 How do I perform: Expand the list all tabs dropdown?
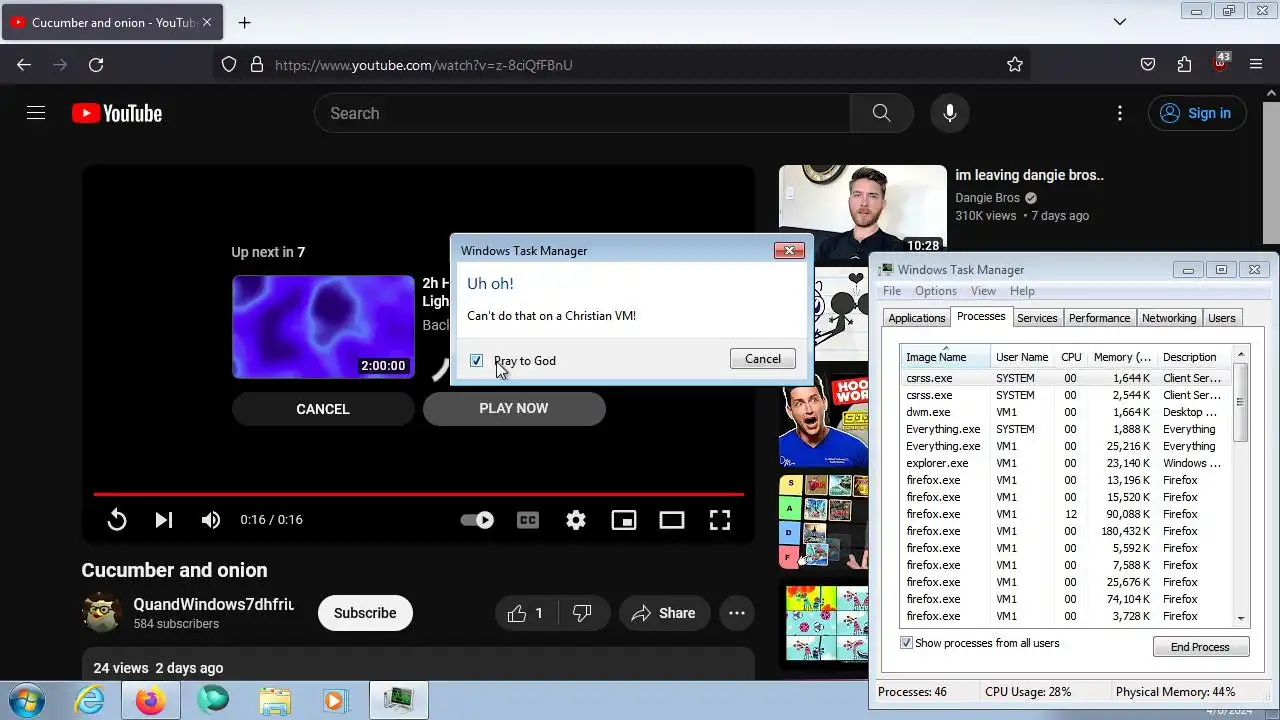tap(1120, 22)
